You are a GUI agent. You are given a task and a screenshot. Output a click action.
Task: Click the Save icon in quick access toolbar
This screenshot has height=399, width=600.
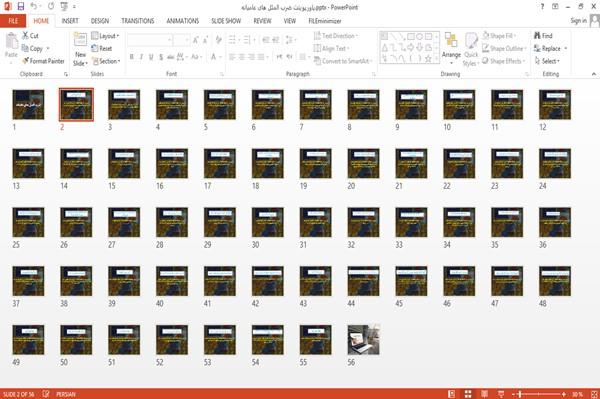(21, 7)
